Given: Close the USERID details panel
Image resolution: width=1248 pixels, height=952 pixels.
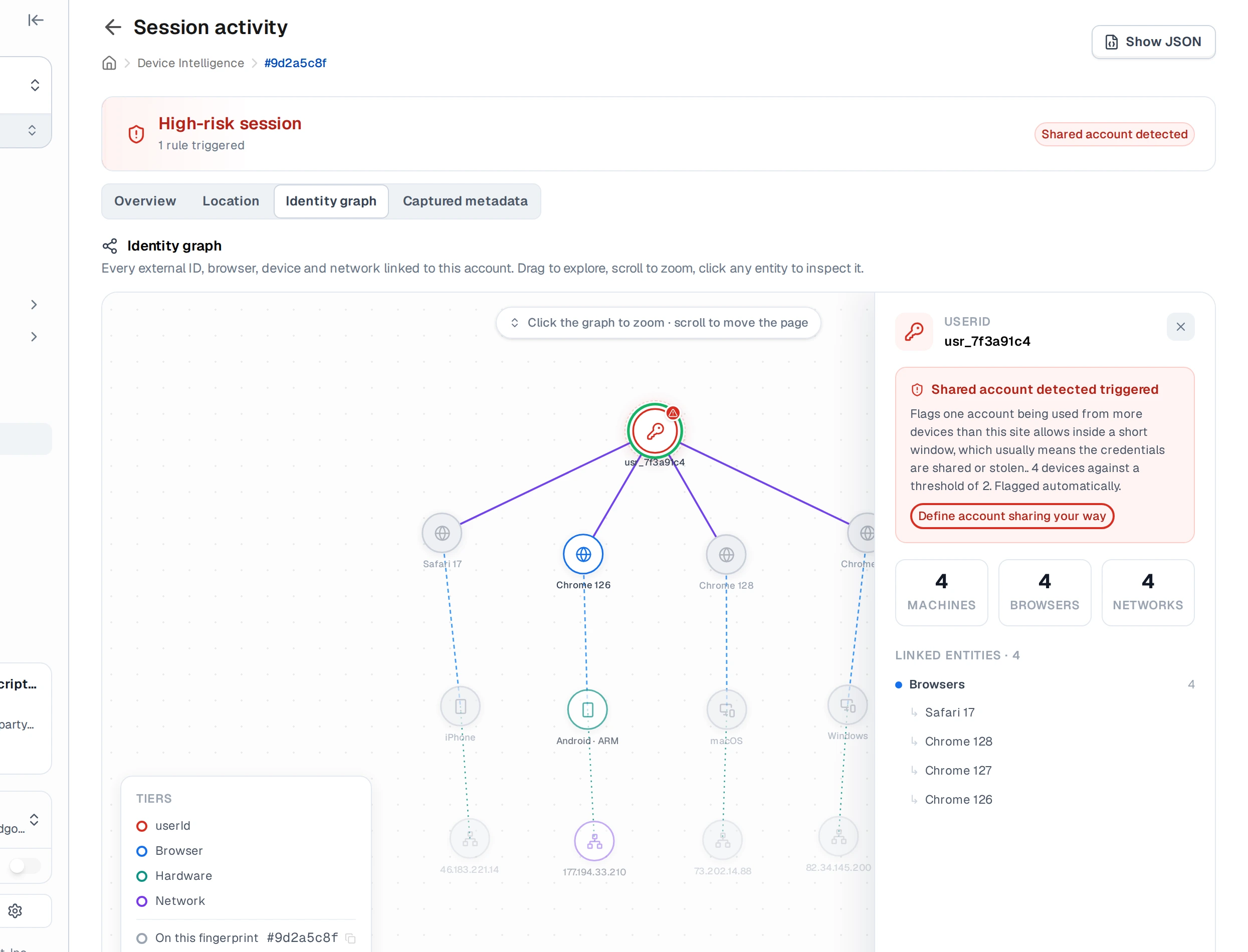Looking at the screenshot, I should 1180,326.
